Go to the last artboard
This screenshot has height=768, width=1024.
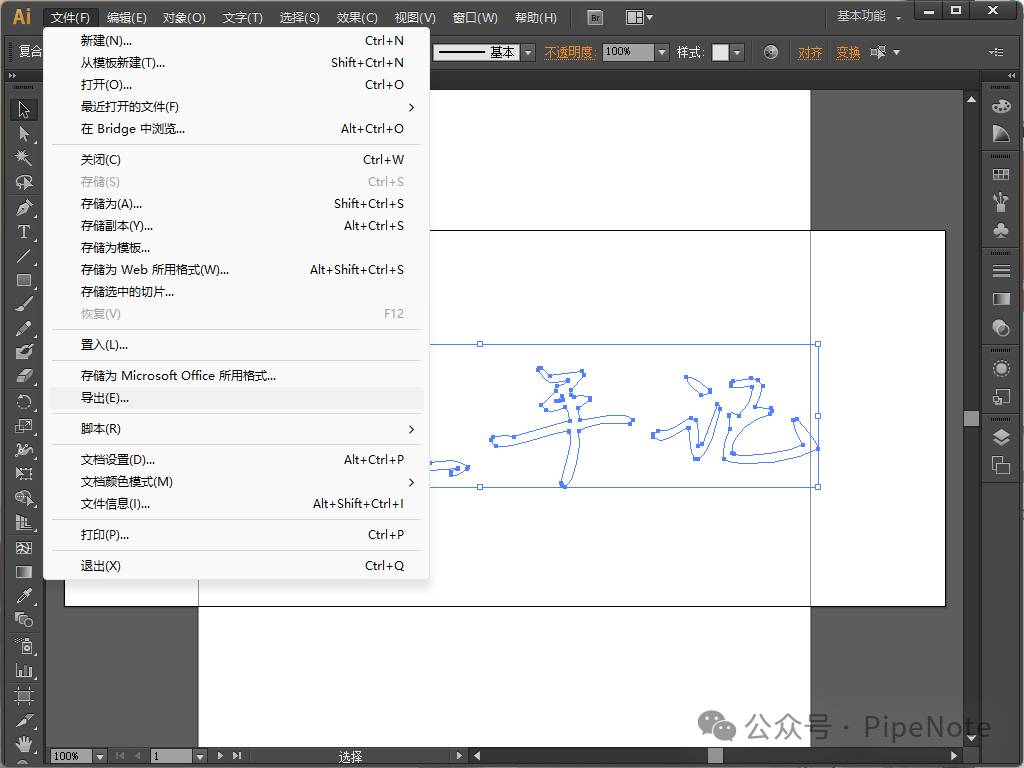(x=236, y=756)
